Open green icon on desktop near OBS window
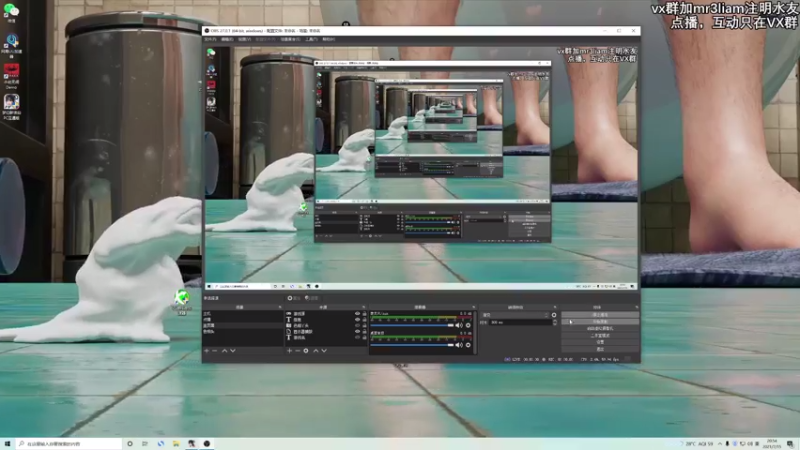The width and height of the screenshot is (800, 450). coord(182,301)
